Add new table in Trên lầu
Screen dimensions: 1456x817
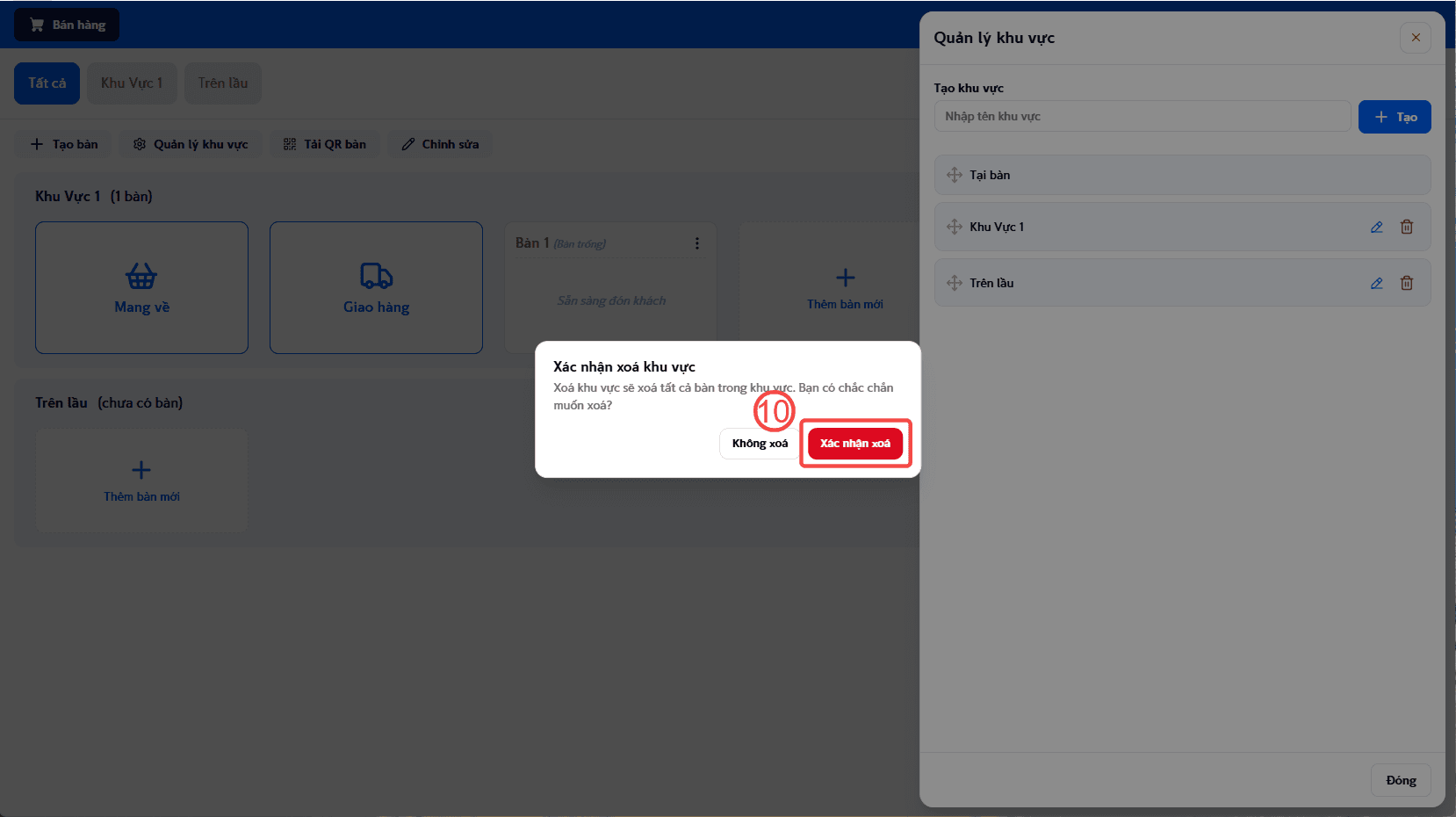(141, 480)
